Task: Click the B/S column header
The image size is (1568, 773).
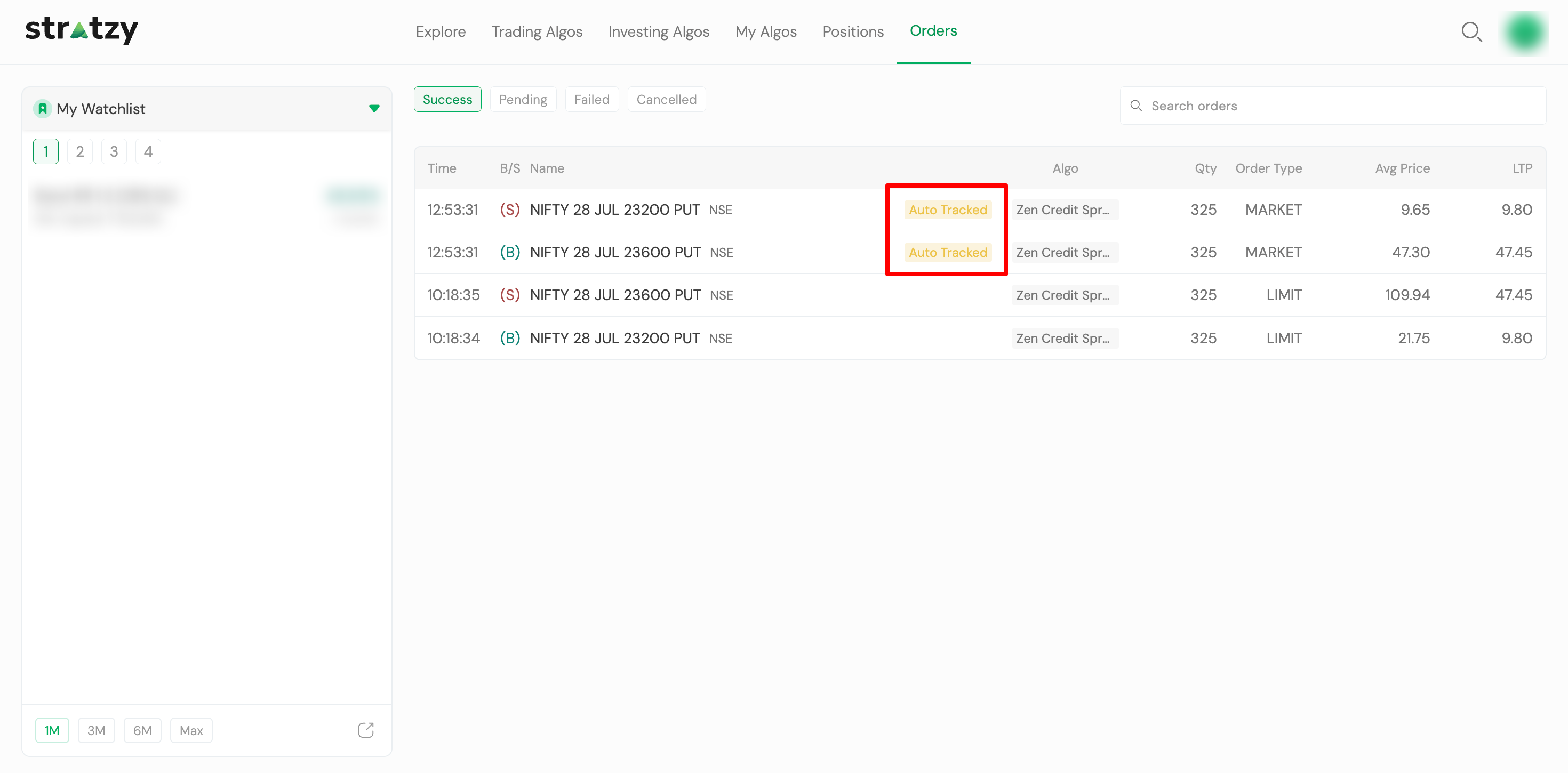Action: click(510, 168)
